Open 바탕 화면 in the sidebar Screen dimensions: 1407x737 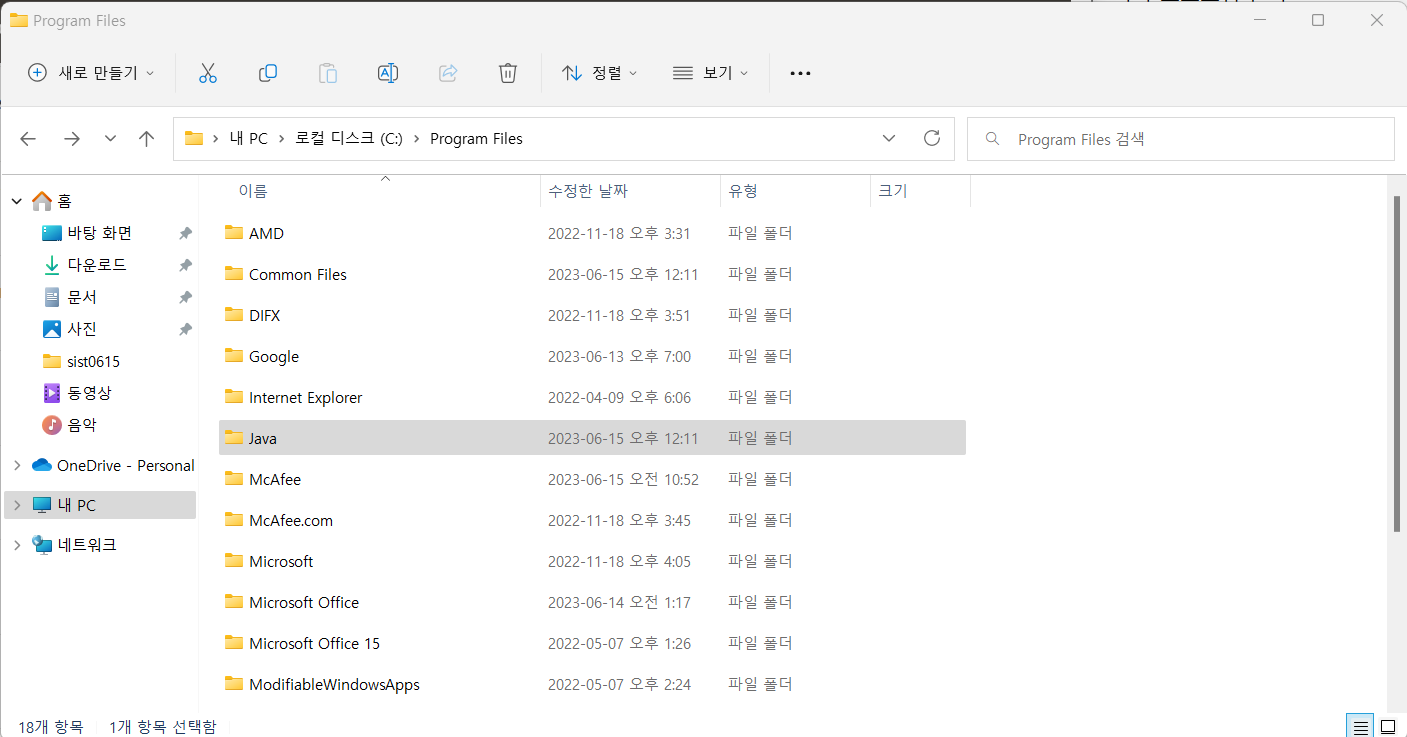point(100,233)
